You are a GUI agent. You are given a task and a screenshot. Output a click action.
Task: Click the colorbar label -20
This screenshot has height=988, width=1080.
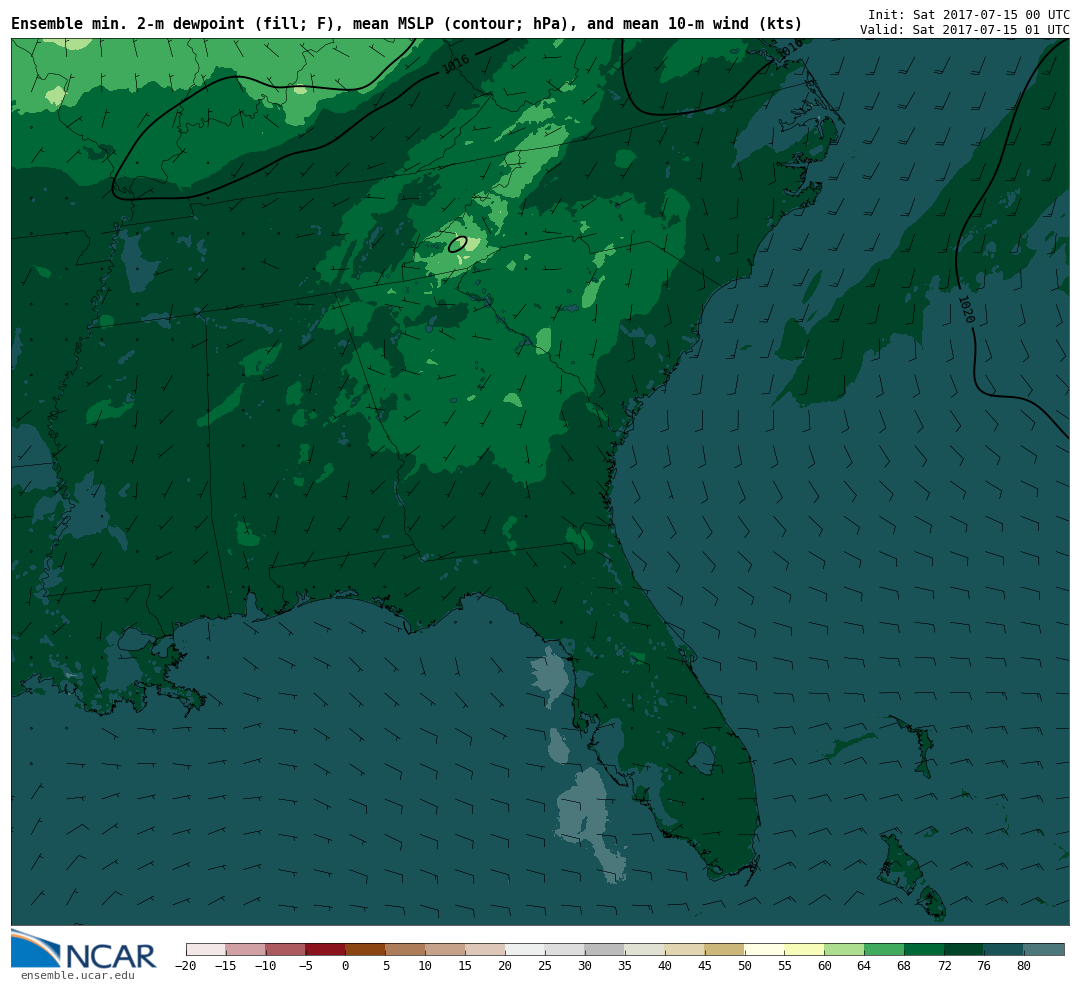(x=185, y=966)
